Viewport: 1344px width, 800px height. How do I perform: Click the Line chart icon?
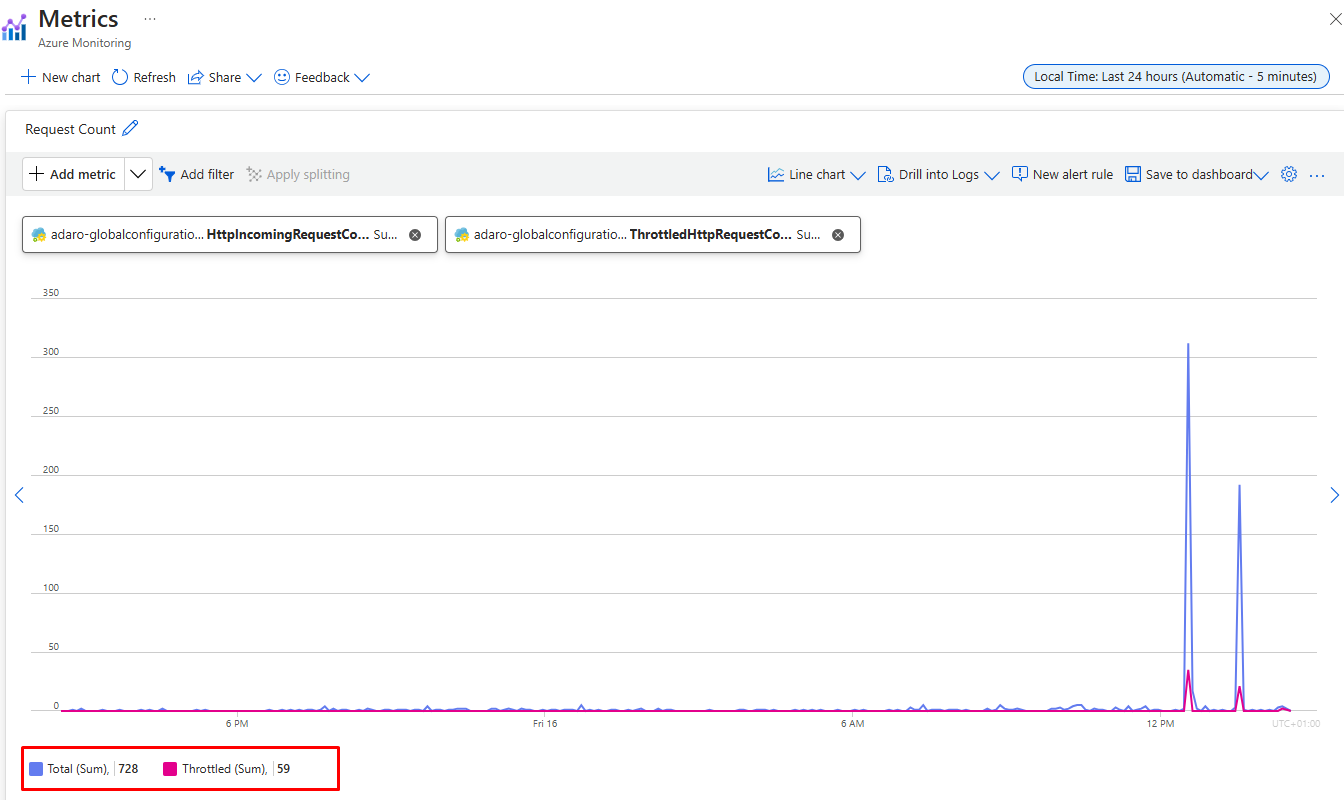point(776,174)
